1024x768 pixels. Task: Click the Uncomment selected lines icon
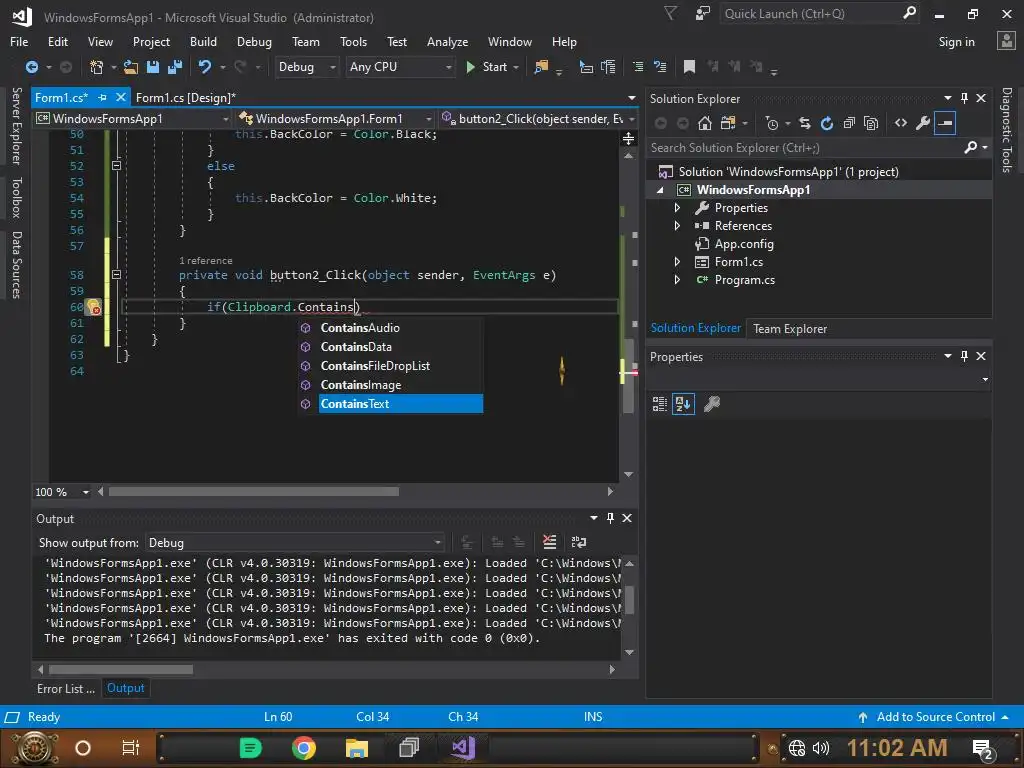660,67
